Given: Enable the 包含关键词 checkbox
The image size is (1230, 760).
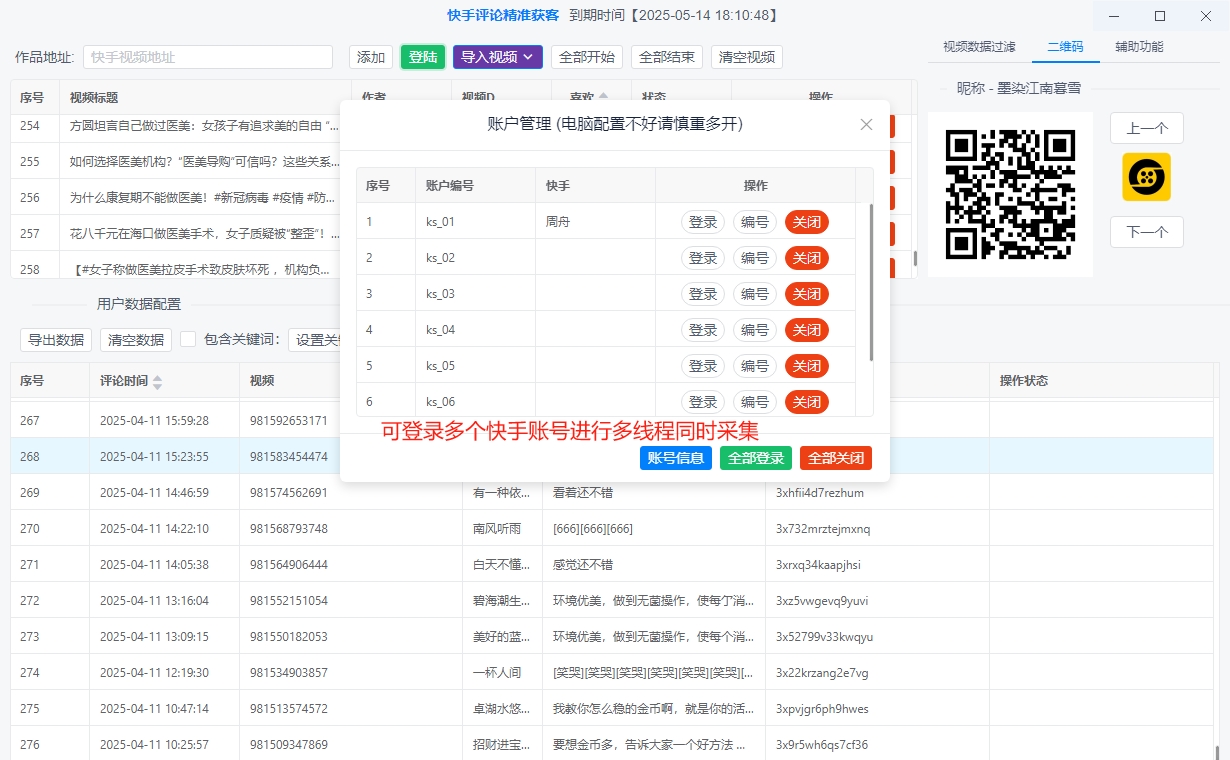Looking at the screenshot, I should [x=187, y=338].
